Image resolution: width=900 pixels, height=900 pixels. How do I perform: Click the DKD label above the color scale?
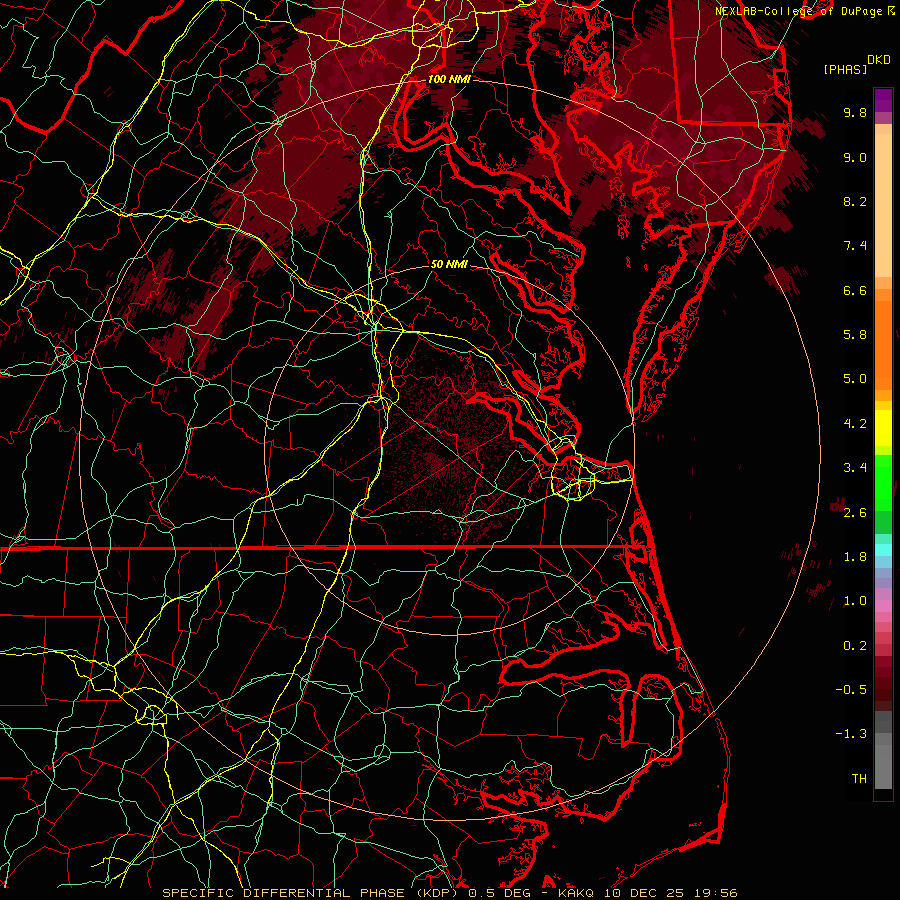coord(878,60)
